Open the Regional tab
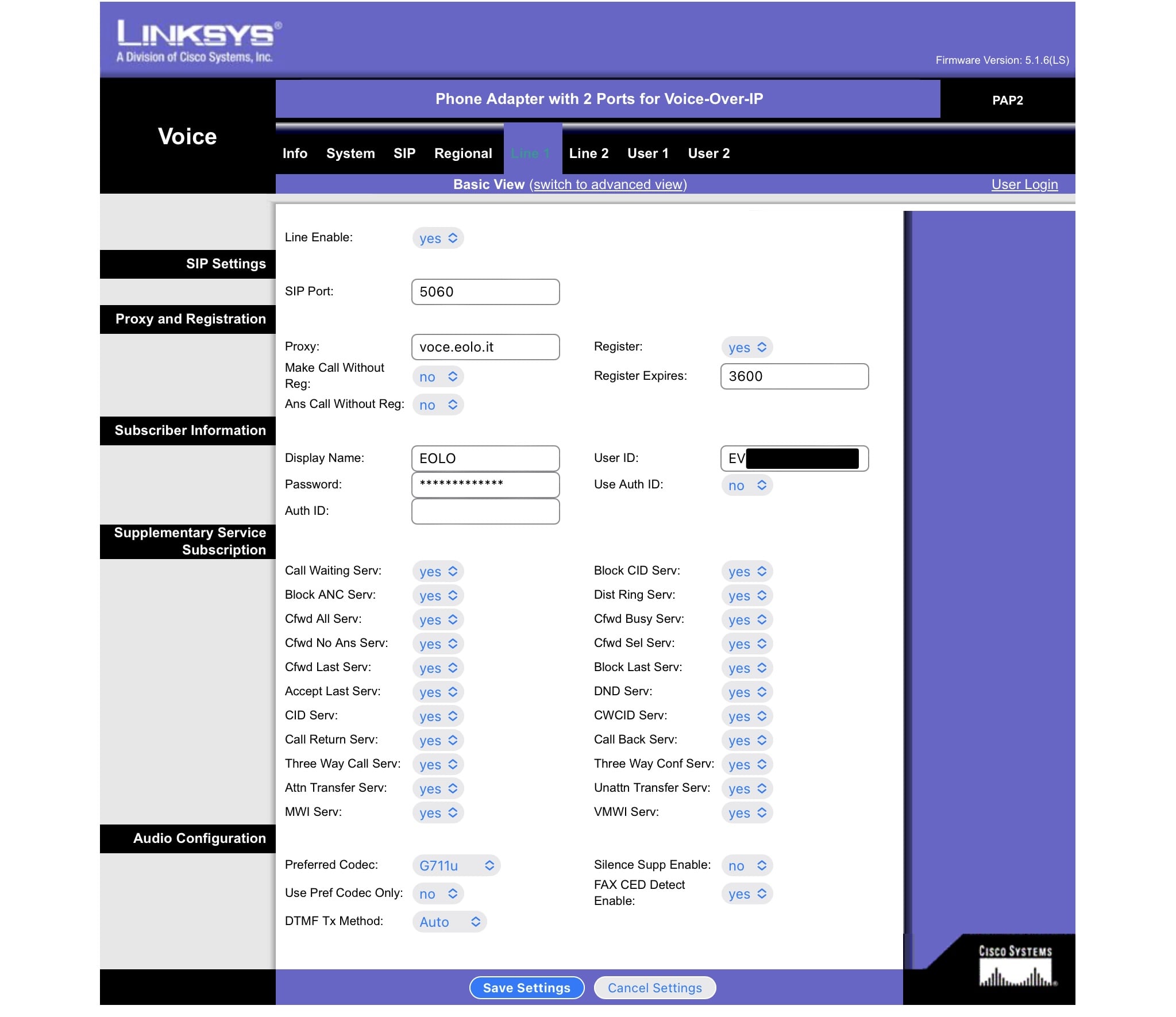Viewport: 1176px width, 1017px height. 462,153
